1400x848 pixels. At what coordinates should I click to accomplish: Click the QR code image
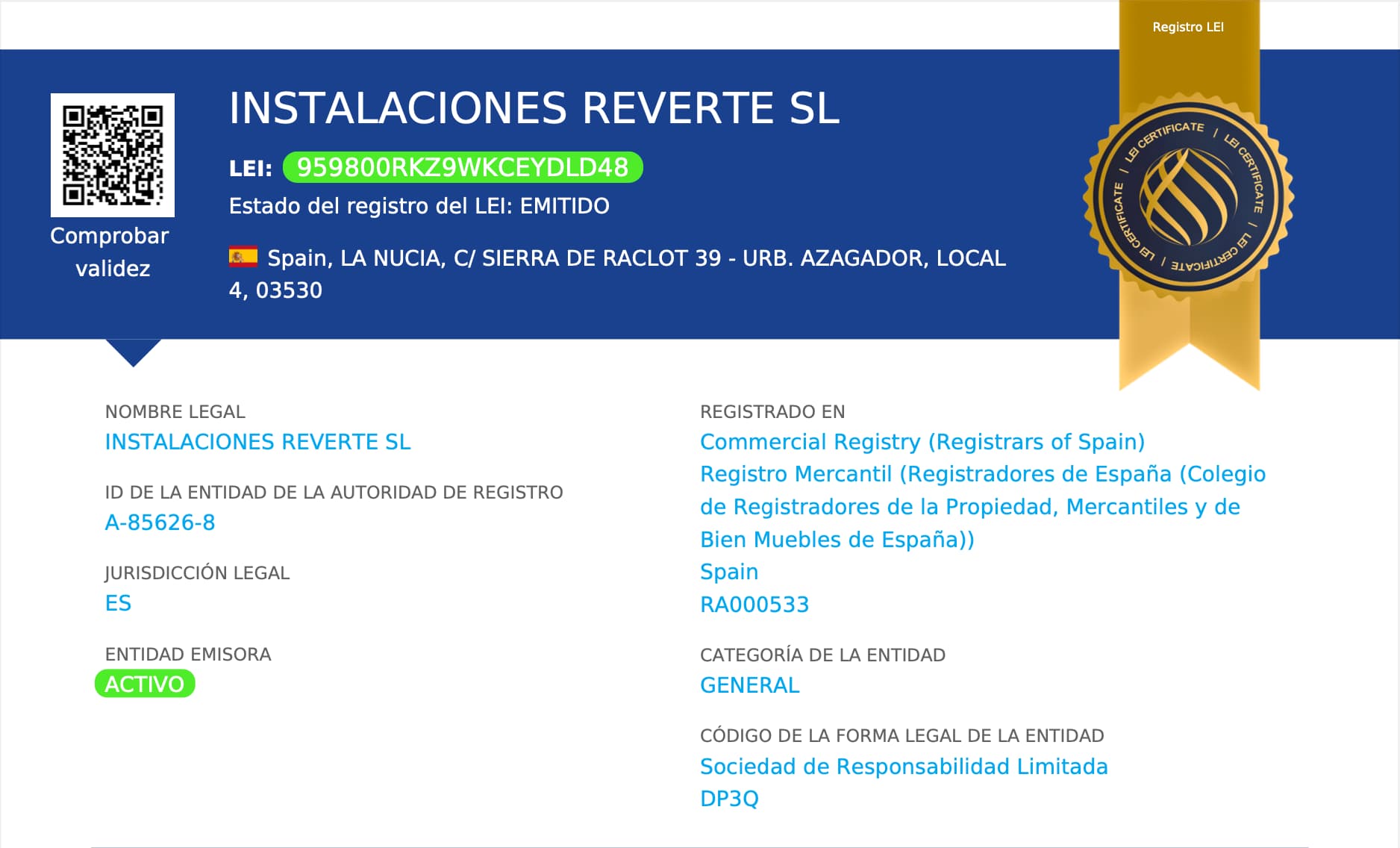113,155
